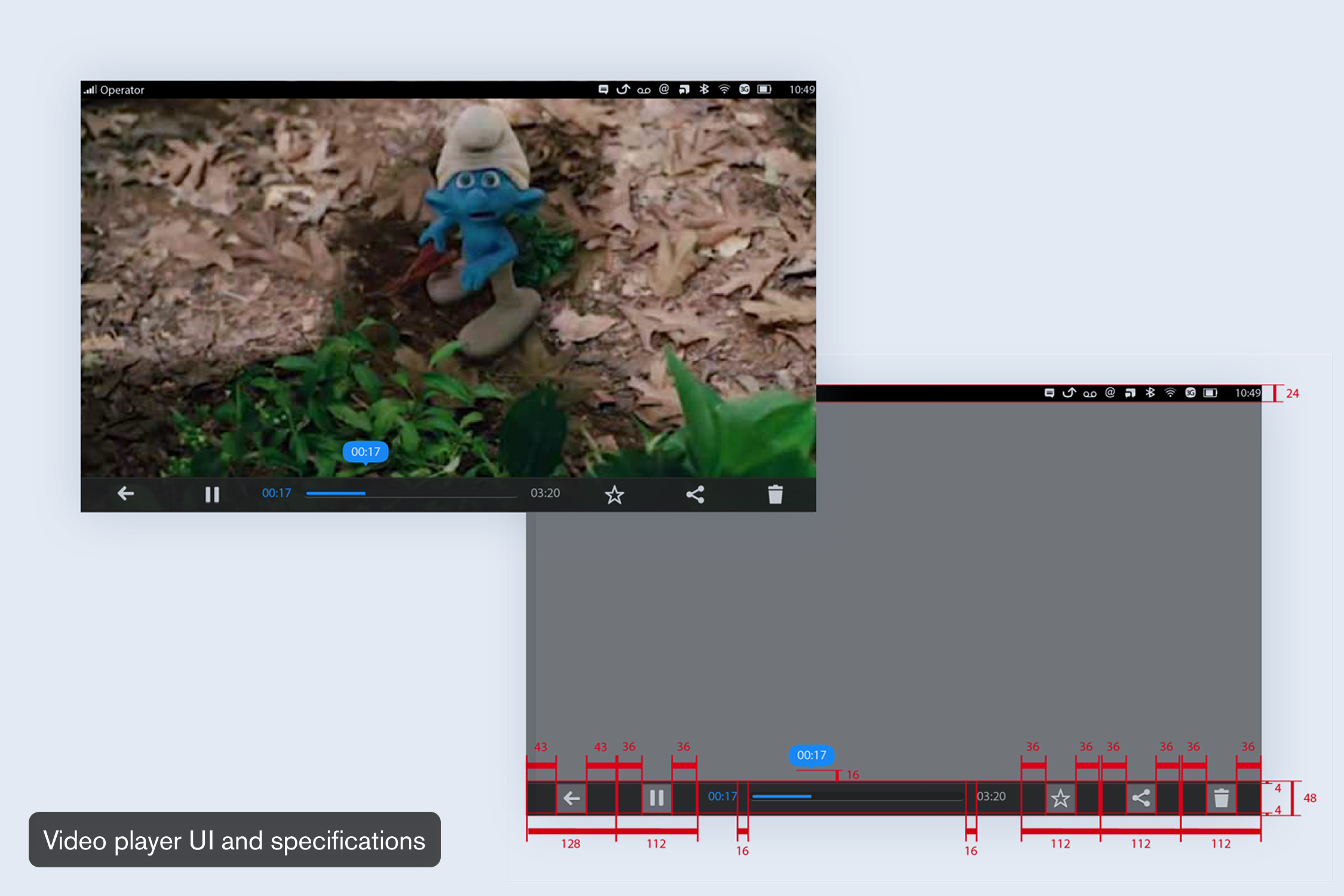Delete the video with the trash icon in player
Viewport: 1344px width, 896px height.
[x=775, y=494]
